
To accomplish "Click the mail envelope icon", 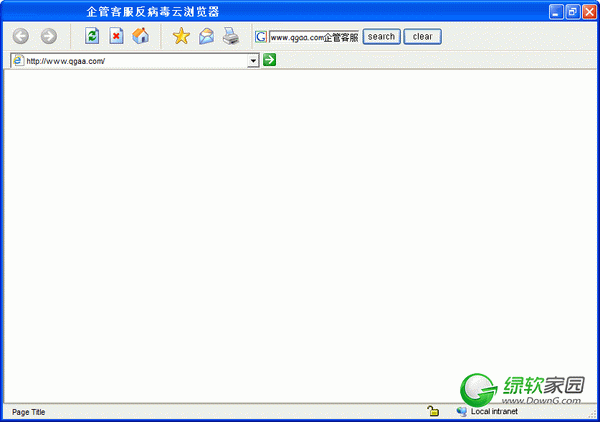I will [x=206, y=36].
